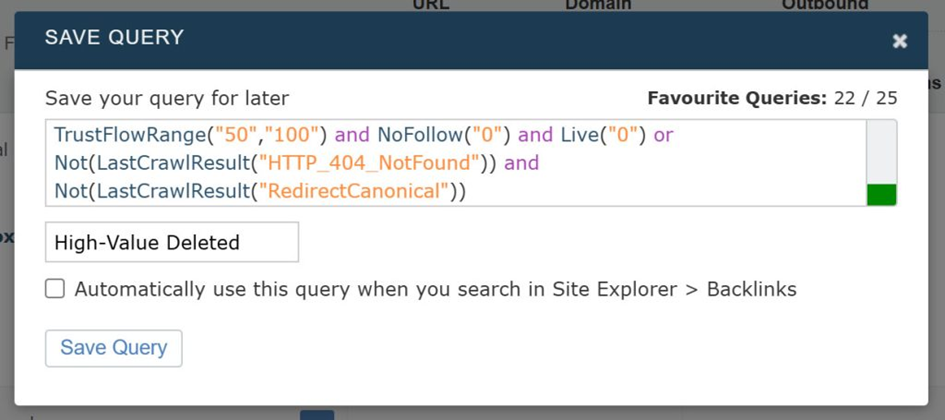Click the upper scrollbar track of query box
This screenshot has height=420, width=945.
[x=881, y=150]
